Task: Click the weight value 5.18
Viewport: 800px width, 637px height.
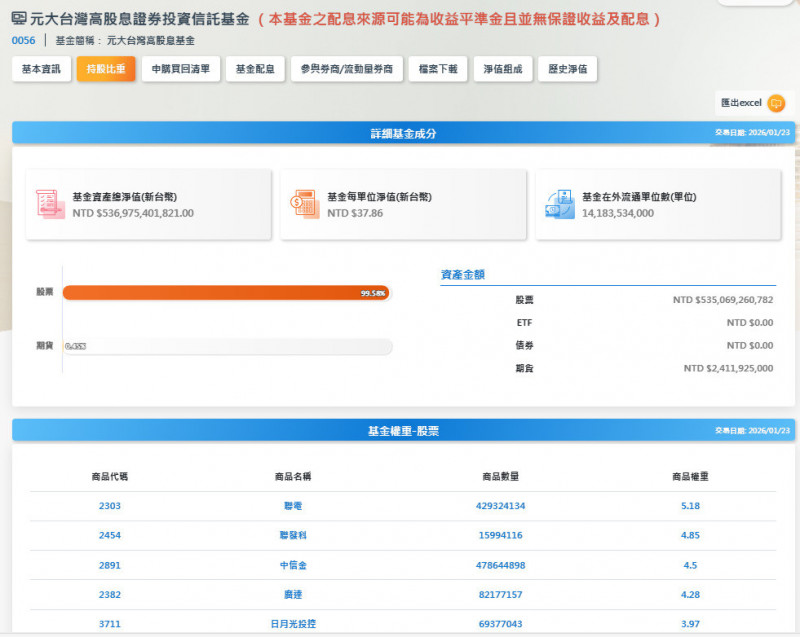Action: [x=690, y=506]
